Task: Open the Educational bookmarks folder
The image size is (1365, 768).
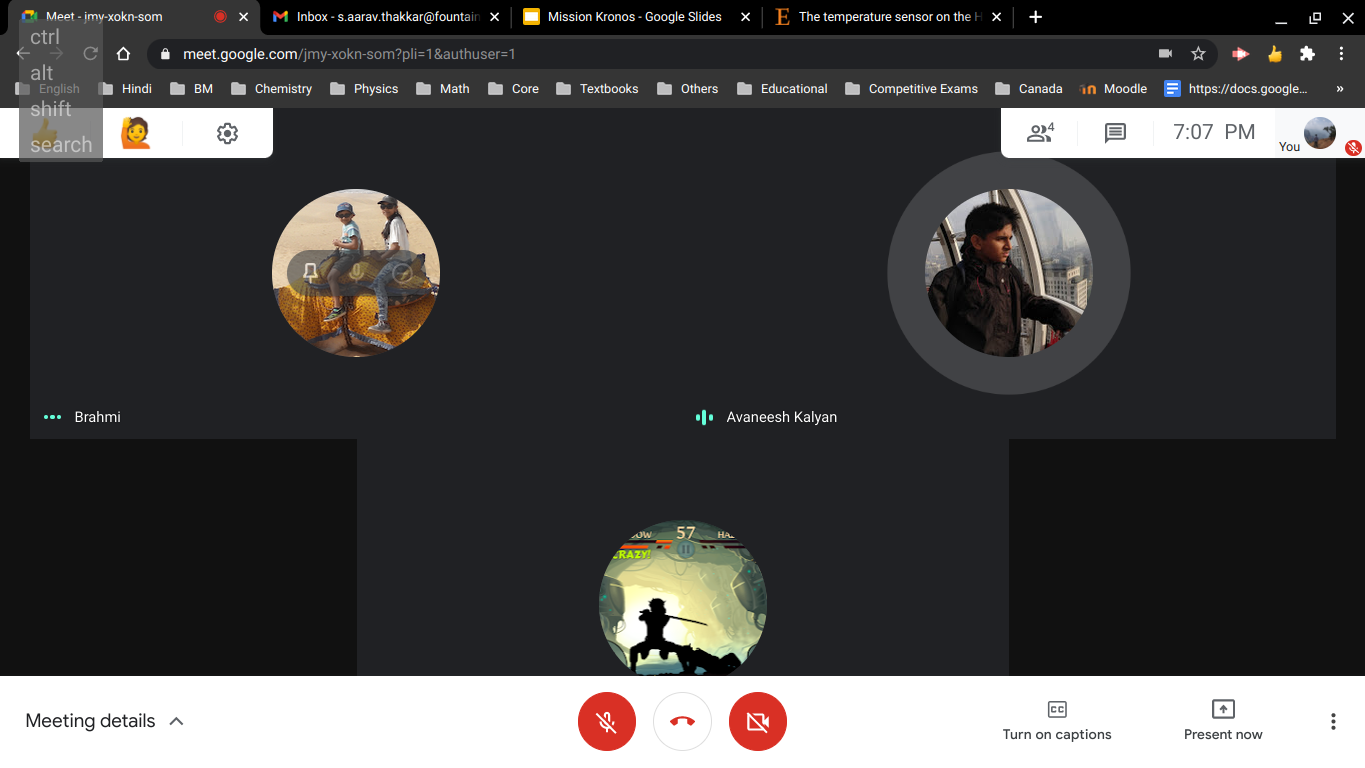Action: (x=782, y=89)
